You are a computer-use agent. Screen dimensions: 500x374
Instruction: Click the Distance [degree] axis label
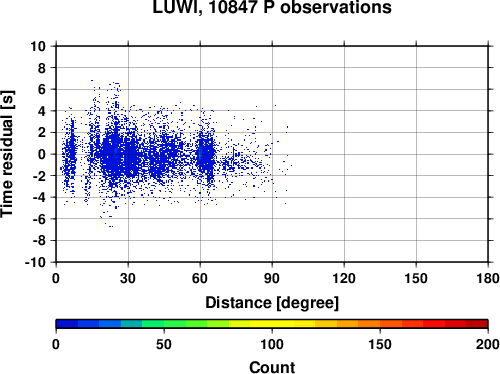pos(272,303)
